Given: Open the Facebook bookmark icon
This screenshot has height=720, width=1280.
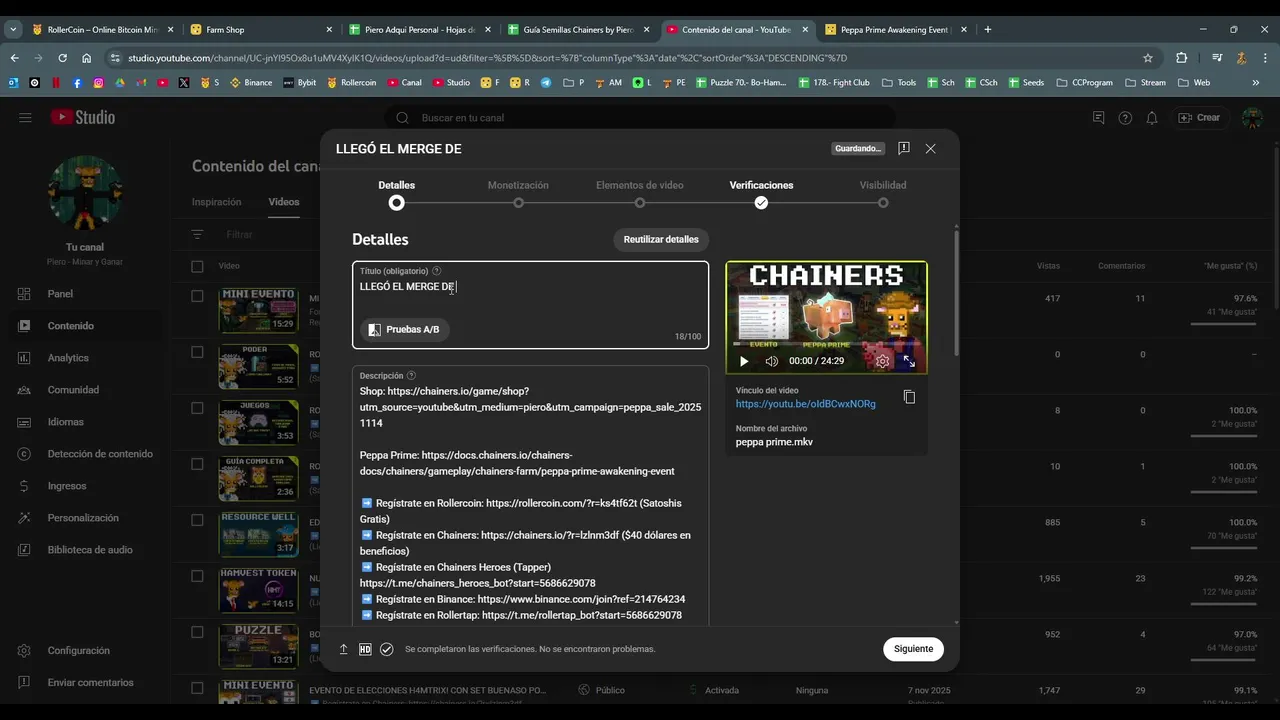Looking at the screenshot, I should [77, 83].
